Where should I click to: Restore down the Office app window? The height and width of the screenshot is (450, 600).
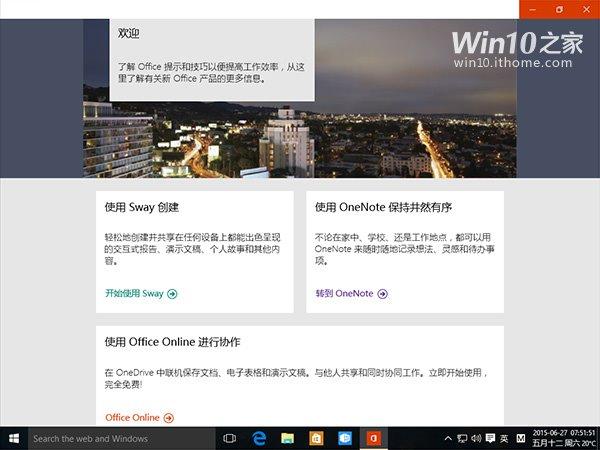coord(559,9)
